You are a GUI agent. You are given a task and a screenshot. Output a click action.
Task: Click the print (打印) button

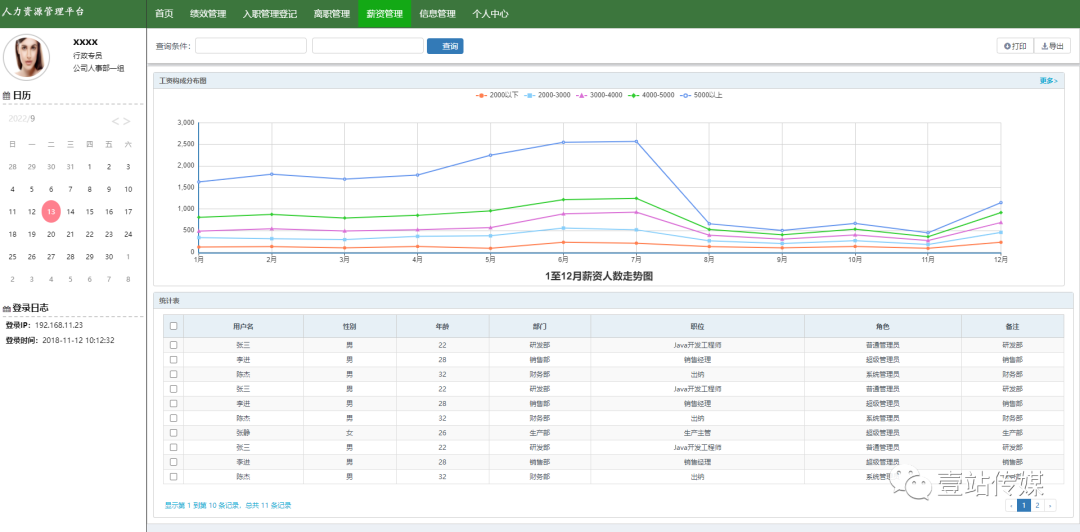(1015, 46)
